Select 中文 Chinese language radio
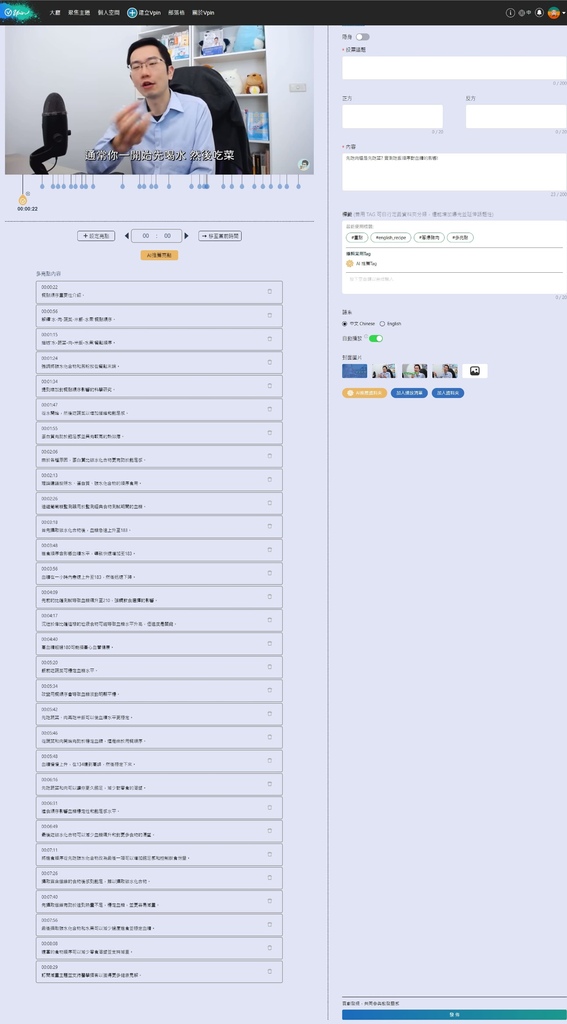This screenshot has height=1024, width=567. (x=345, y=323)
